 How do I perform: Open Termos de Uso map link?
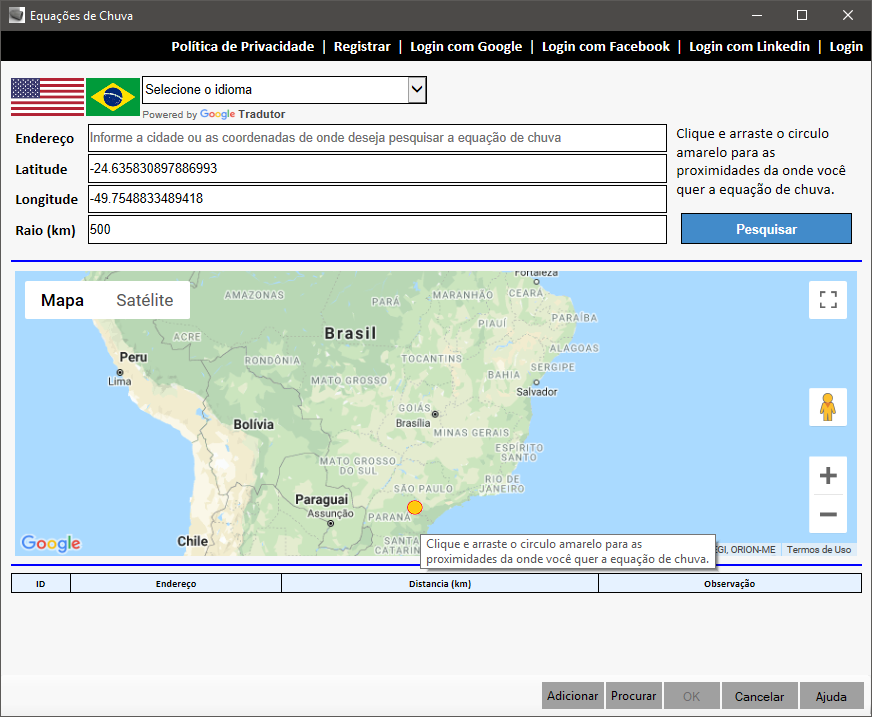coord(819,550)
